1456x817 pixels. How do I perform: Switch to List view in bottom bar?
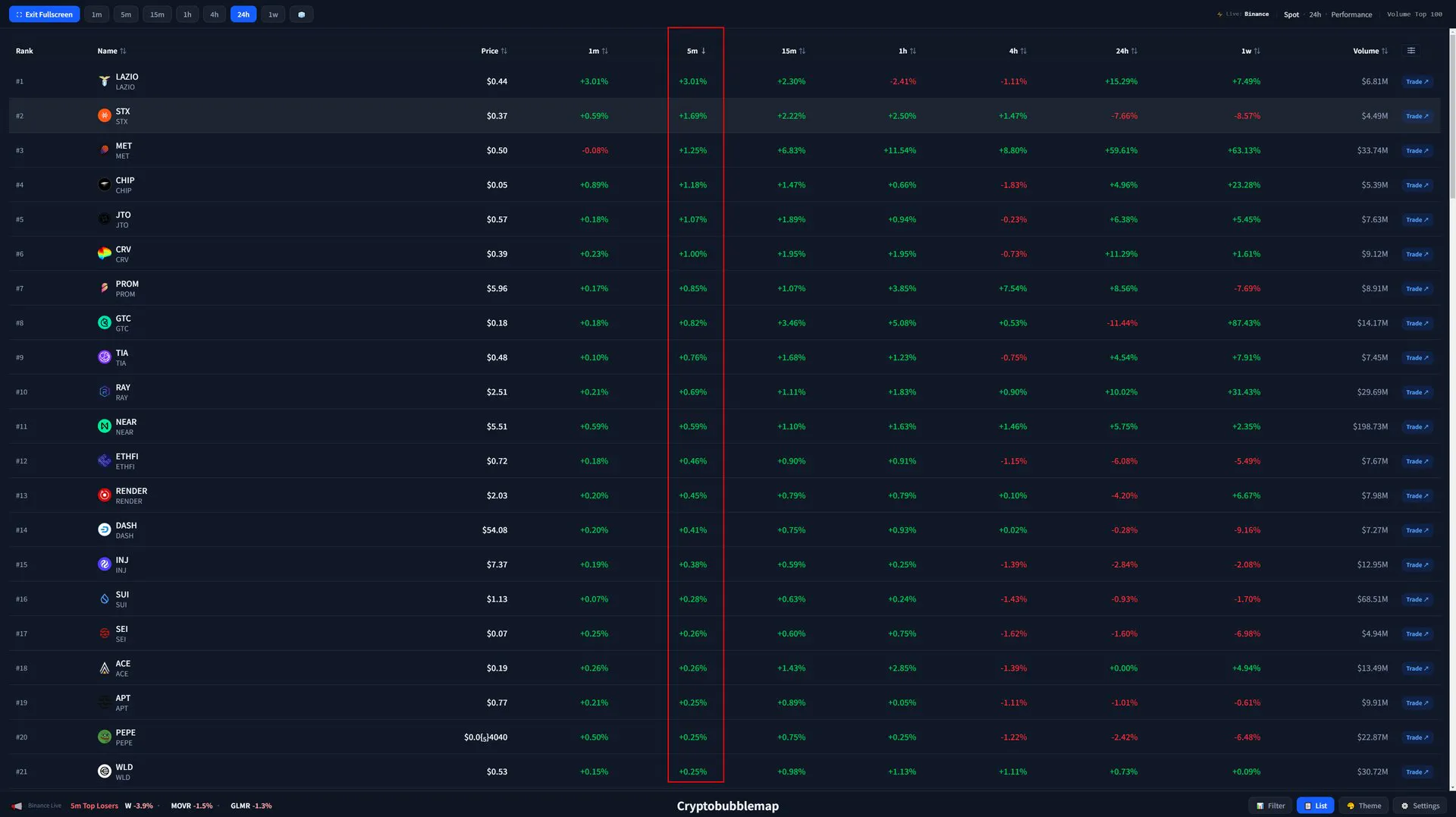coord(1316,806)
